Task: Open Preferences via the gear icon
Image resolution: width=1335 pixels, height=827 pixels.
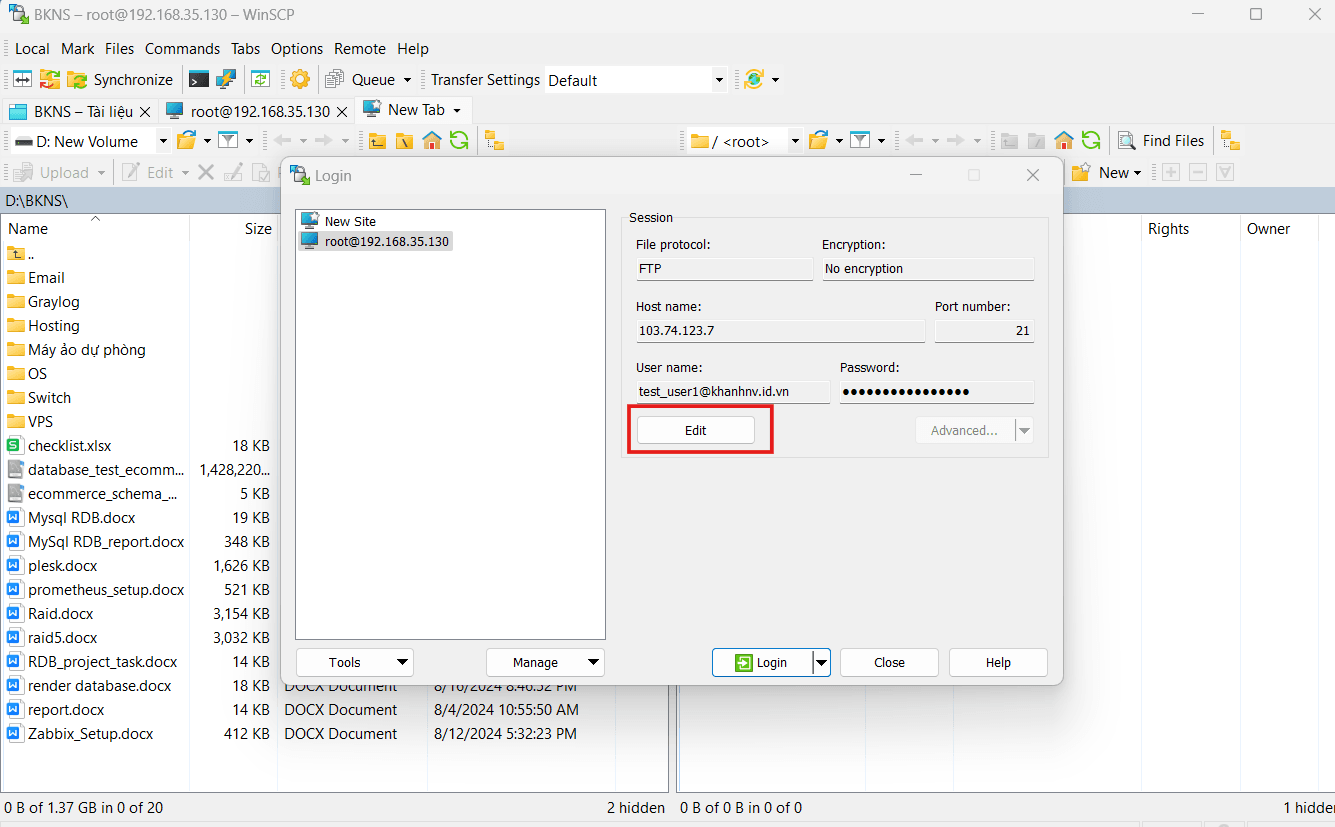Action: [x=299, y=79]
